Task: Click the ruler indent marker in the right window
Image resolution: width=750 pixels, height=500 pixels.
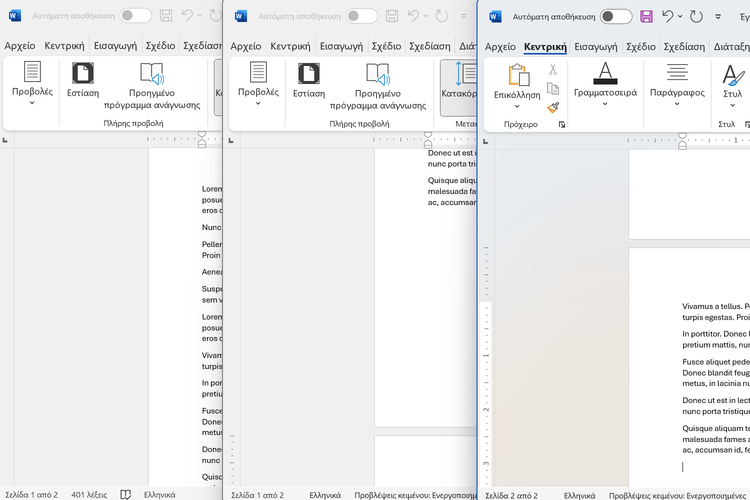Action: [x=682, y=141]
